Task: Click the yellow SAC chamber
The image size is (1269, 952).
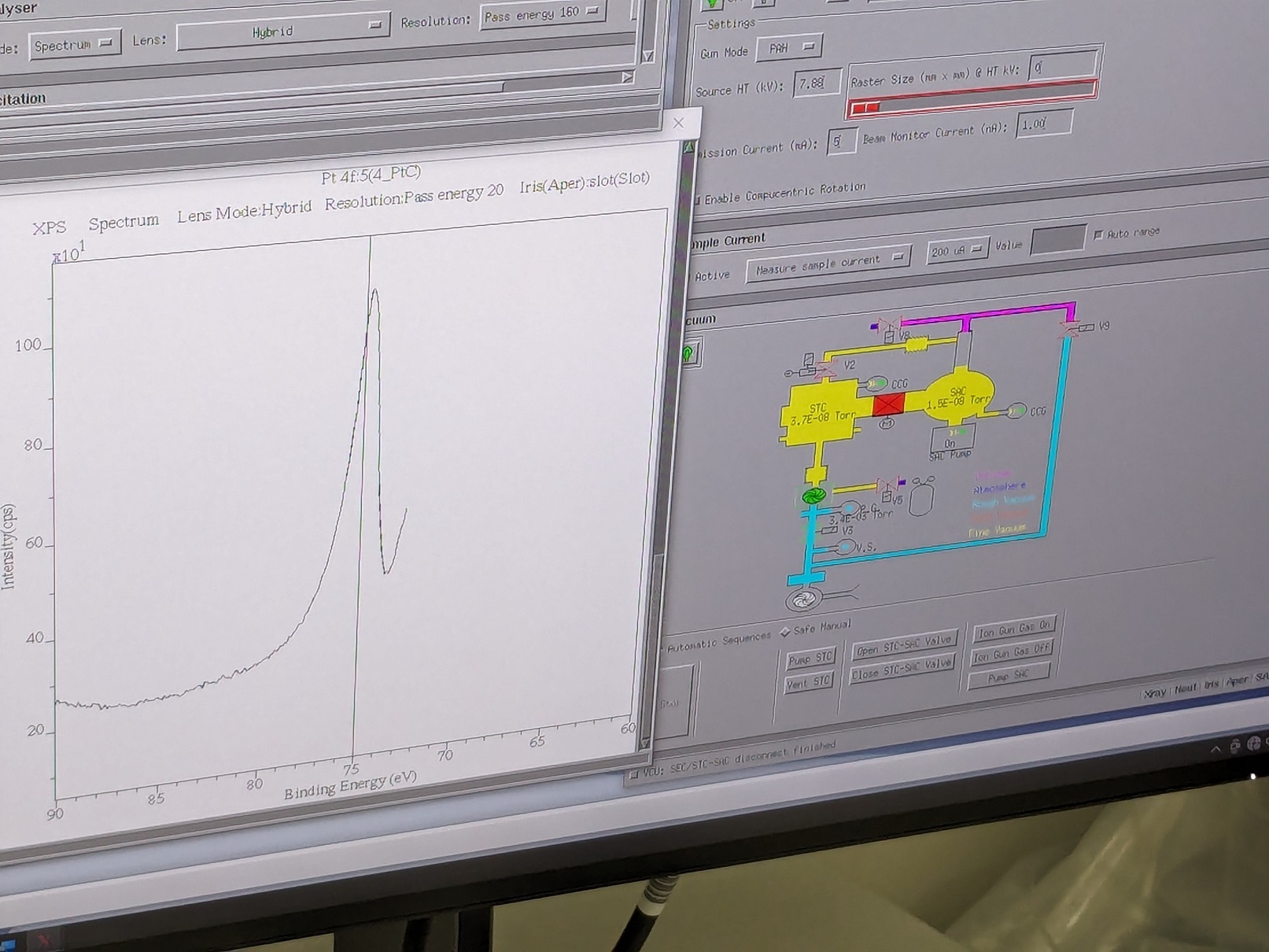Action: point(960,397)
